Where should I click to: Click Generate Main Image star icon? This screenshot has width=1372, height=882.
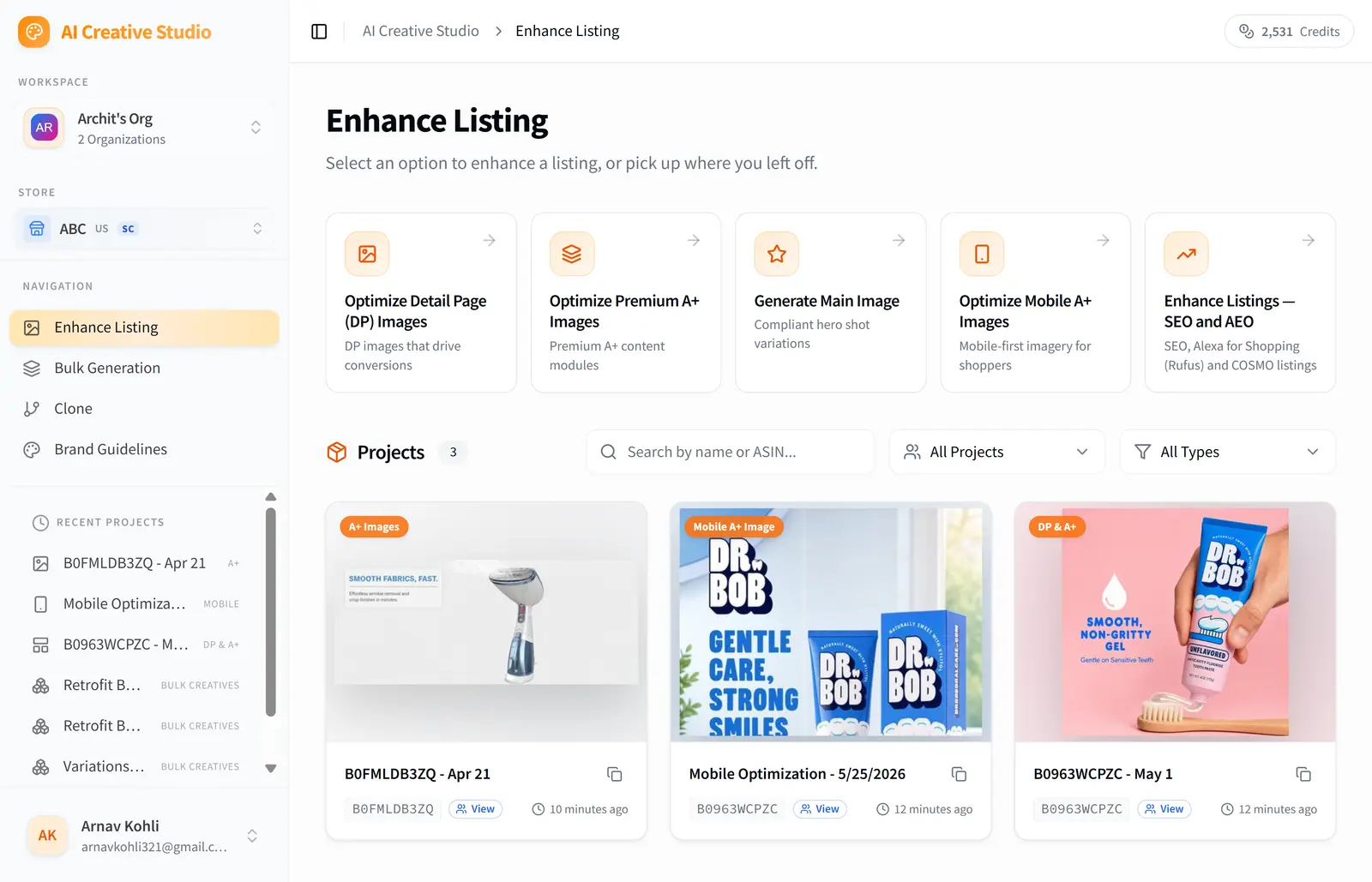pos(777,254)
